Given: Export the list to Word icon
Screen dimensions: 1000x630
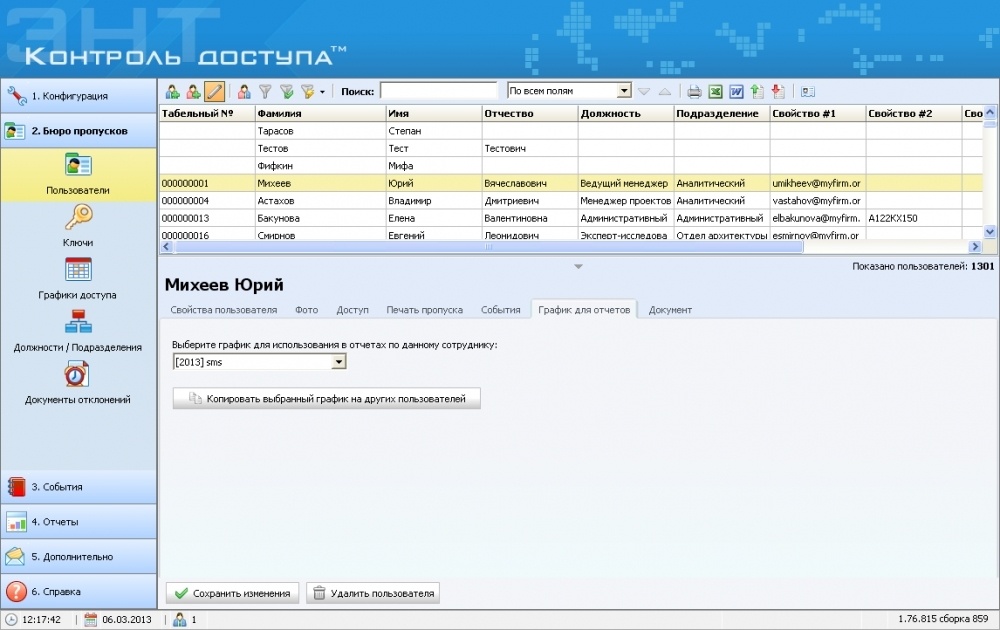Looking at the screenshot, I should coord(737,92).
